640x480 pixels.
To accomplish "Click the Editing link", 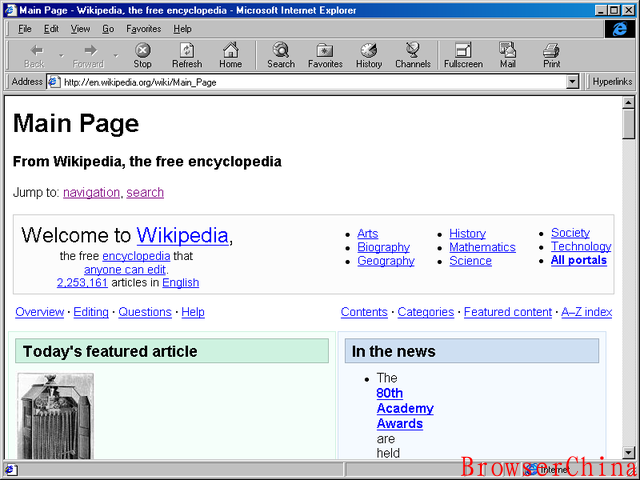I will [91, 312].
